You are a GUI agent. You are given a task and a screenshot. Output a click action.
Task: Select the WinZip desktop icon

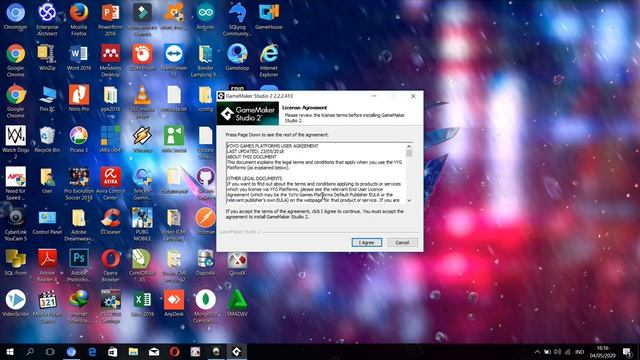tap(47, 58)
